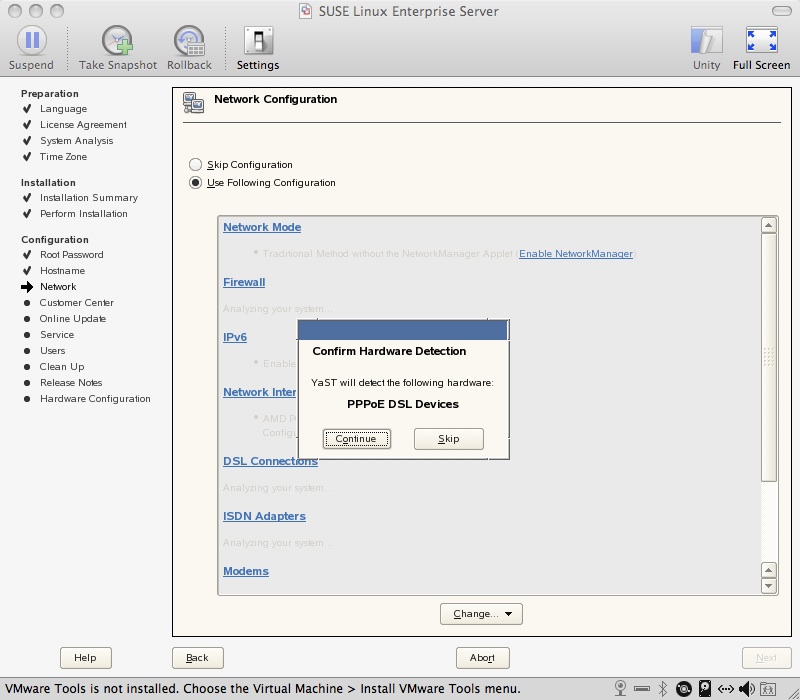The height and width of the screenshot is (700, 800).
Task: Click the Hostname step
Action: click(x=62, y=270)
